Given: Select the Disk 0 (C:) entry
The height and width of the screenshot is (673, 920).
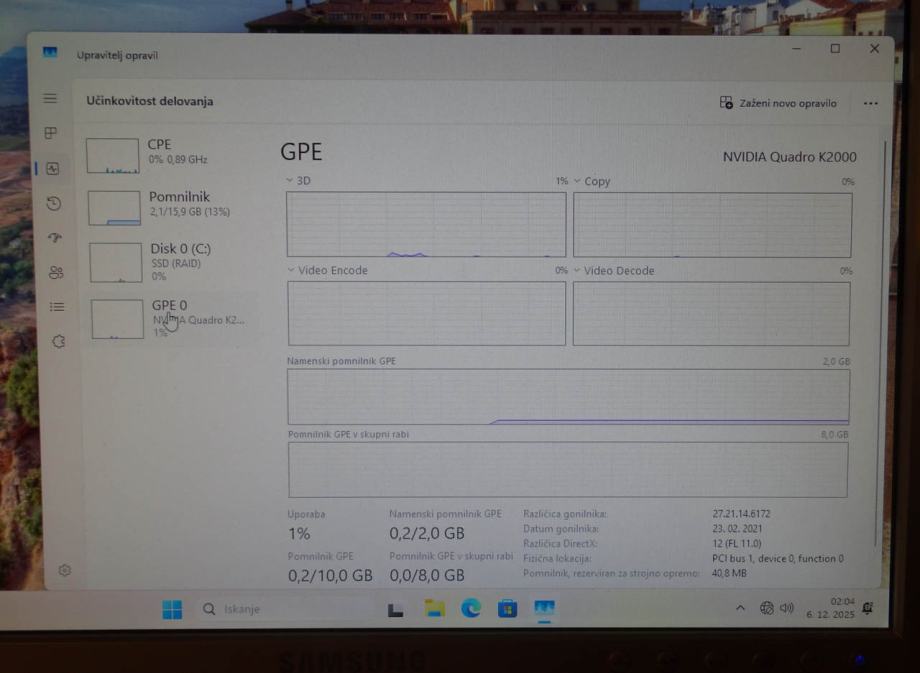Looking at the screenshot, I should 172,262.
